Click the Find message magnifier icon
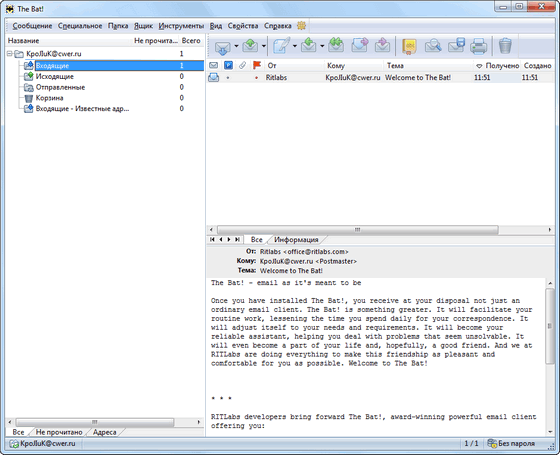The width and height of the screenshot is (560, 455). pyautogui.click(x=433, y=46)
